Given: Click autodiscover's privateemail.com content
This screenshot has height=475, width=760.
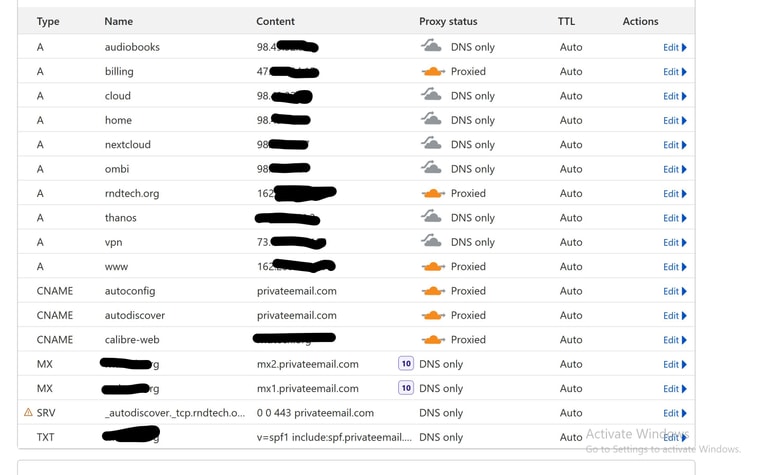Looking at the screenshot, I should (297, 315).
